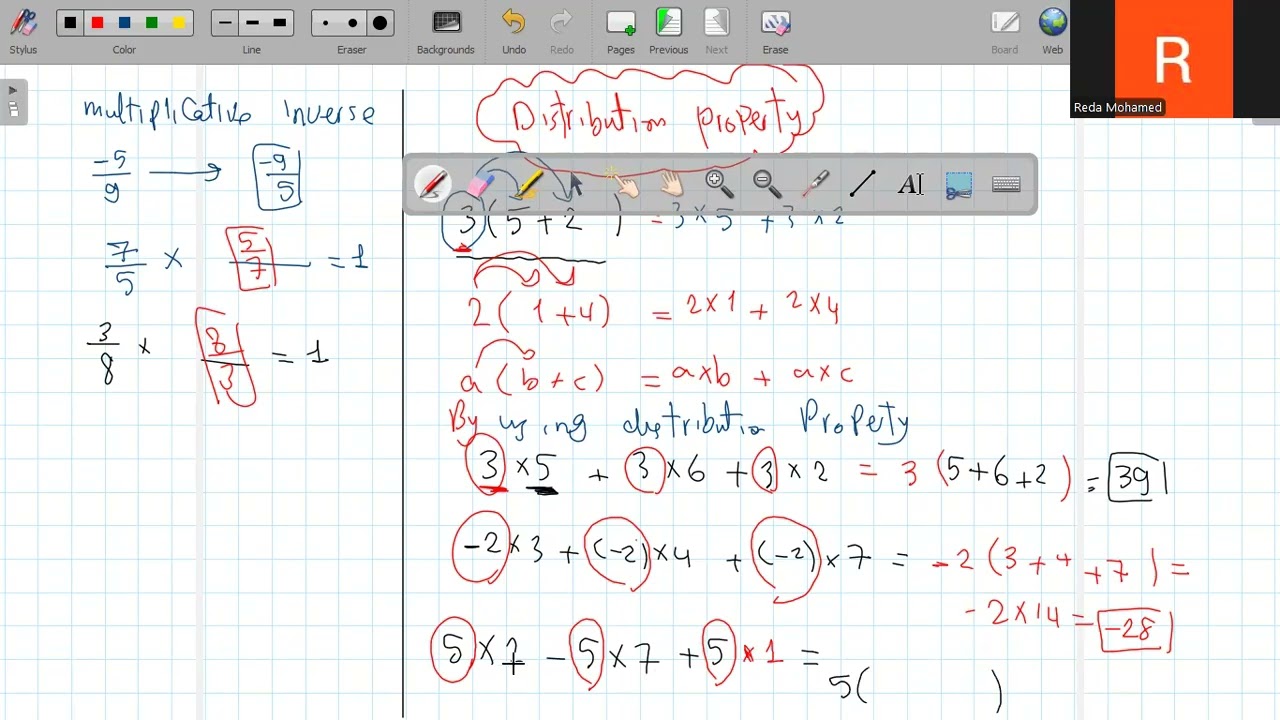Click the zoom out magnifier
The image size is (1280, 720).
click(767, 184)
